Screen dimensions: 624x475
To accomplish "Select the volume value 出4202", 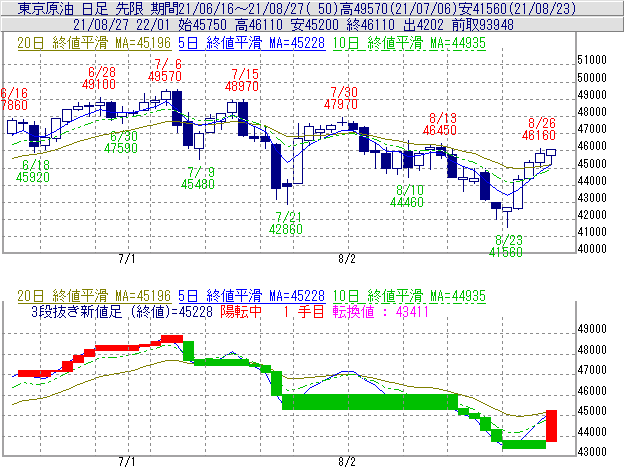I will (423, 25).
